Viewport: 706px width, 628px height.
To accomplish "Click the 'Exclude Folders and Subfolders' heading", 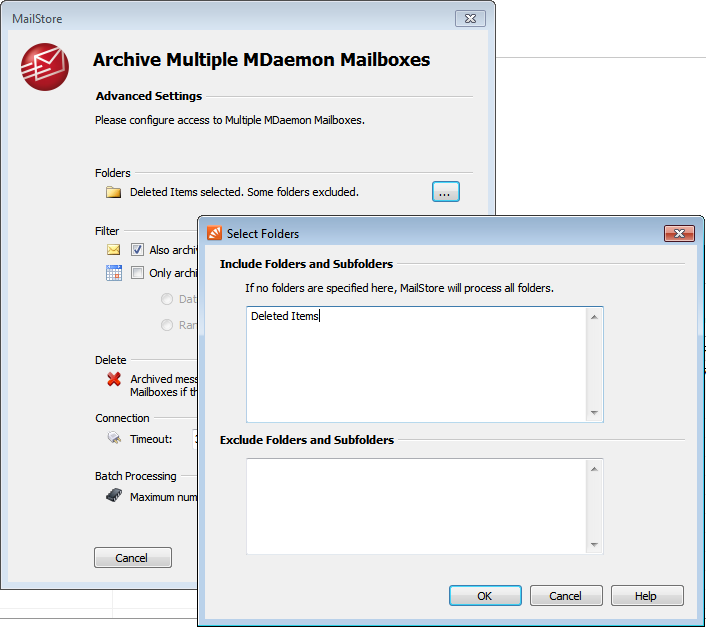I will click(307, 440).
